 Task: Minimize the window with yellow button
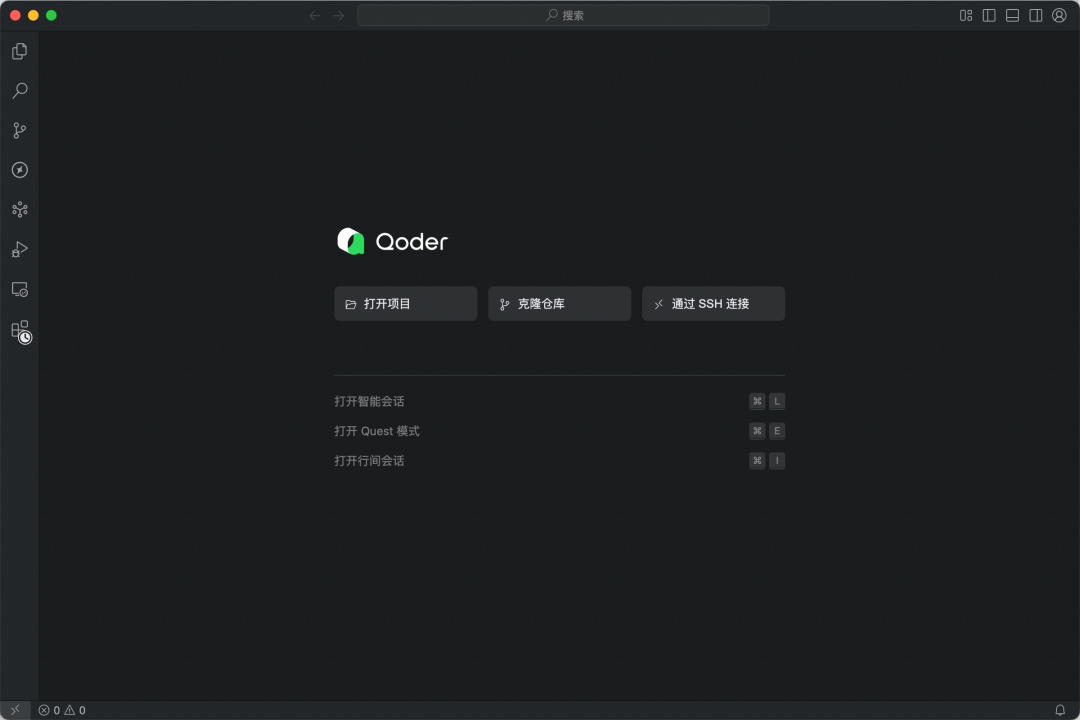tap(33, 15)
